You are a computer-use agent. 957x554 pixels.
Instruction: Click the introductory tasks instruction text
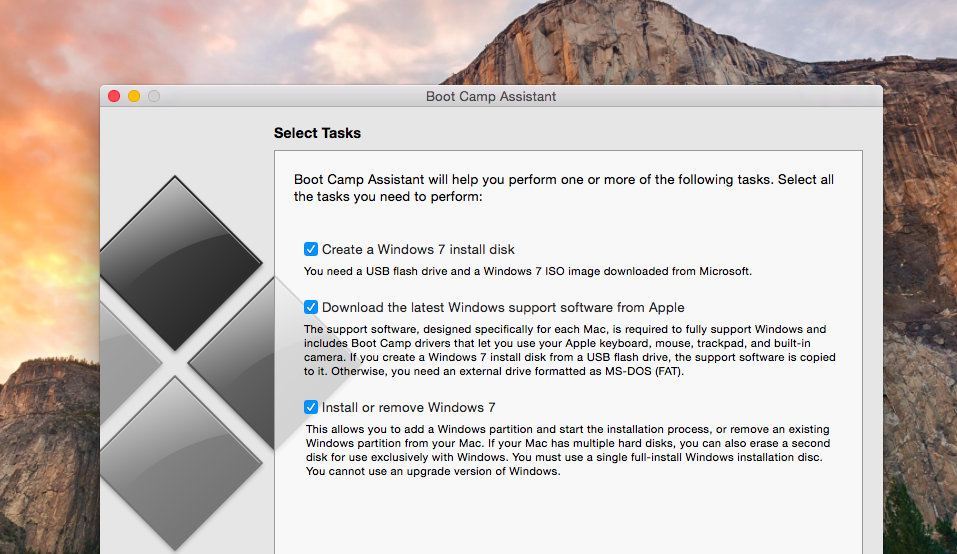(x=564, y=188)
